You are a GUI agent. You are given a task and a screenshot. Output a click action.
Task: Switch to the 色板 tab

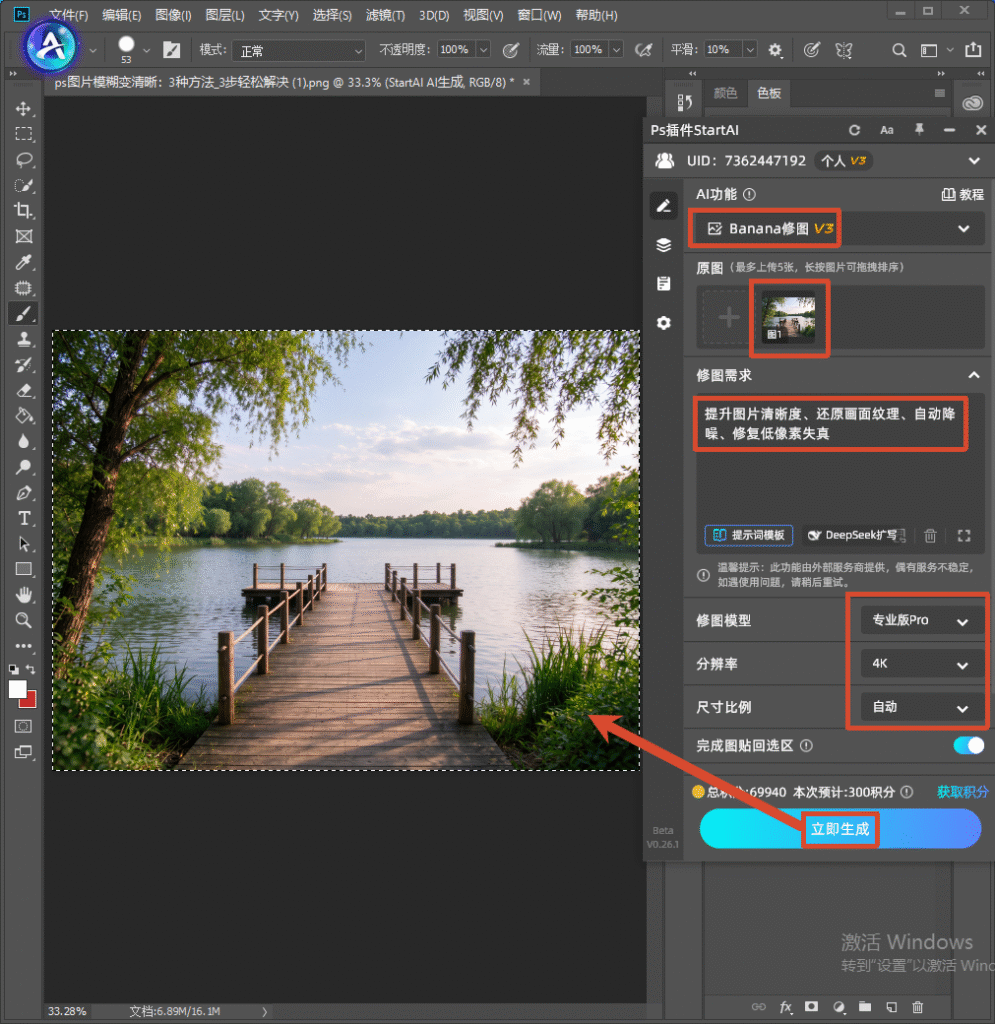pos(768,93)
